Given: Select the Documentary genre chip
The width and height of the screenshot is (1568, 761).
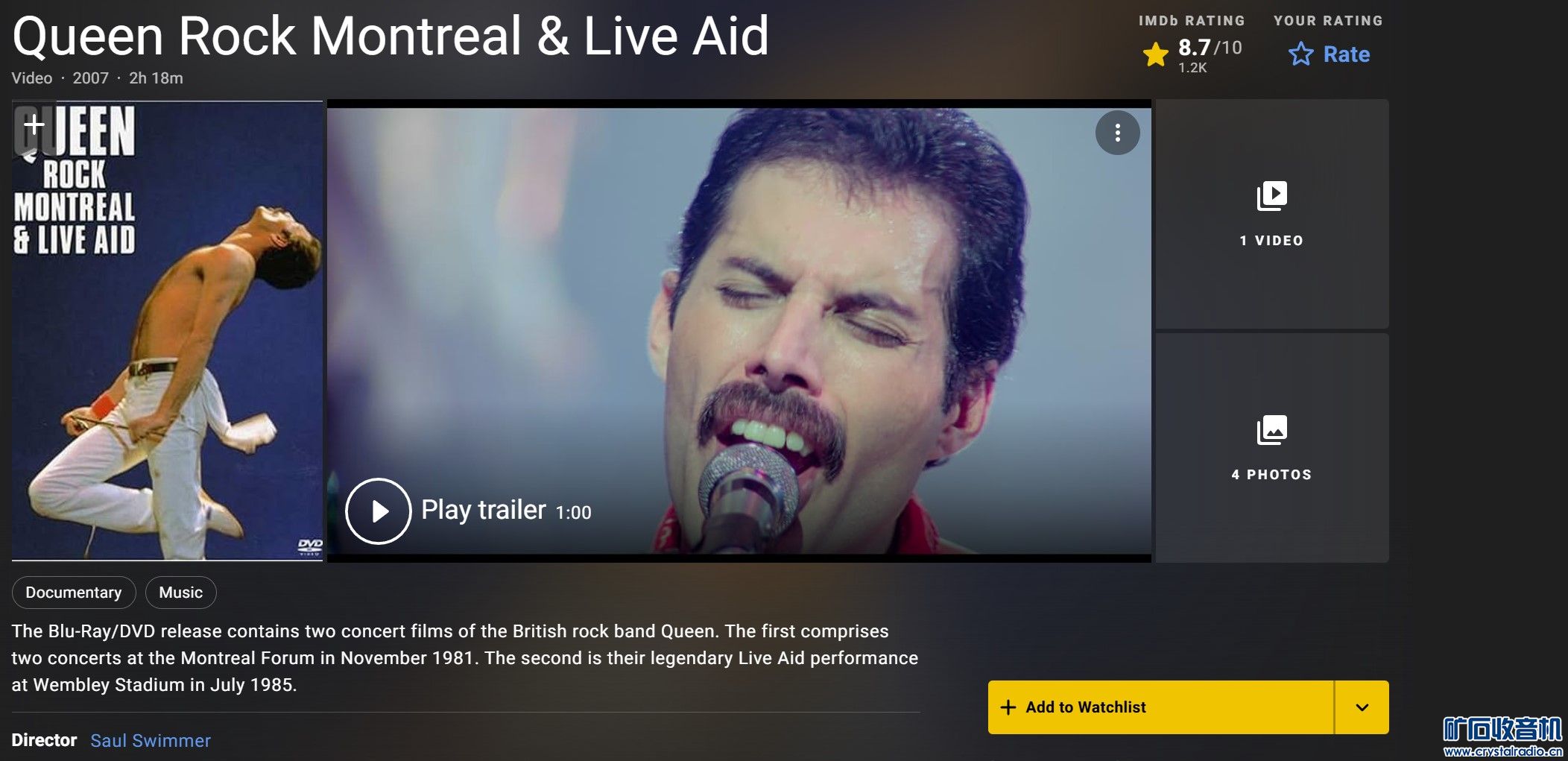Looking at the screenshot, I should tap(74, 593).
